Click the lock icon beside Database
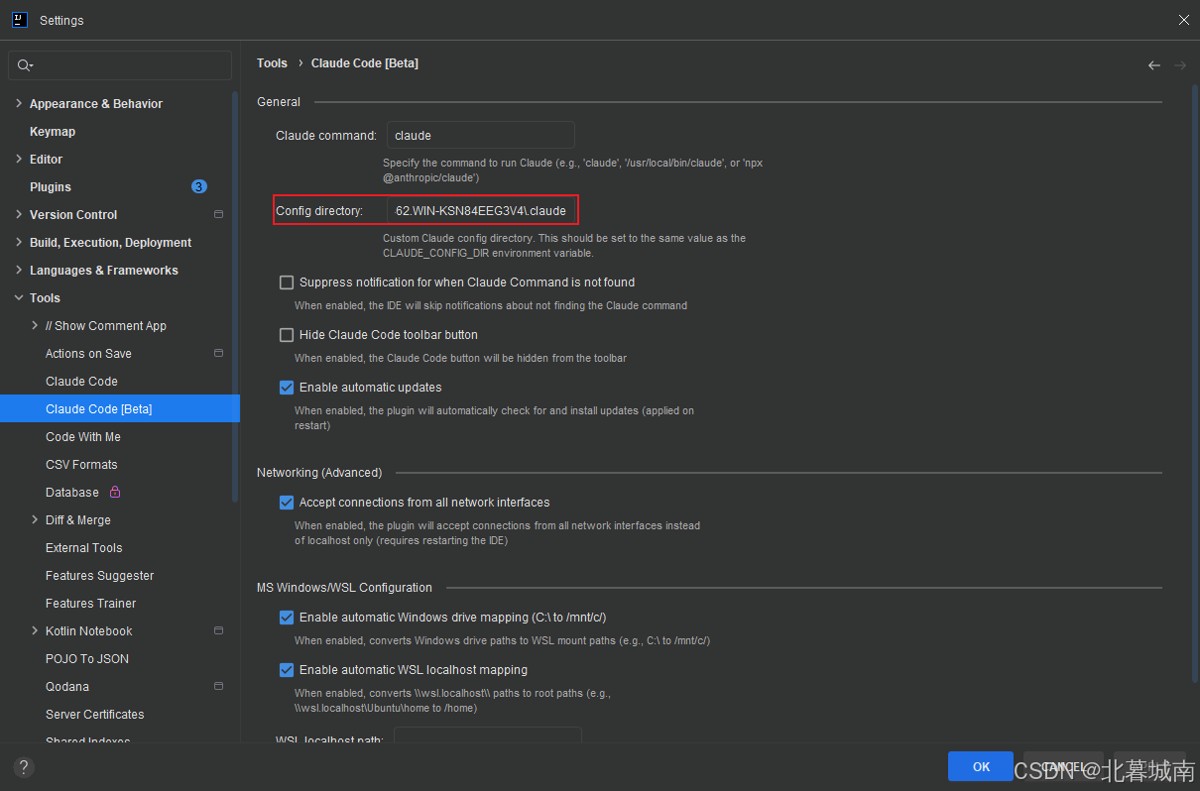Viewport: 1200px width, 791px height. [x=115, y=492]
